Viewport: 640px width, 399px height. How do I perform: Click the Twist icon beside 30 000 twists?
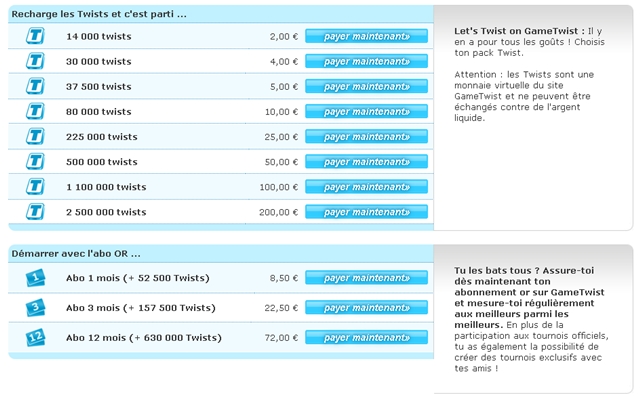click(x=35, y=61)
